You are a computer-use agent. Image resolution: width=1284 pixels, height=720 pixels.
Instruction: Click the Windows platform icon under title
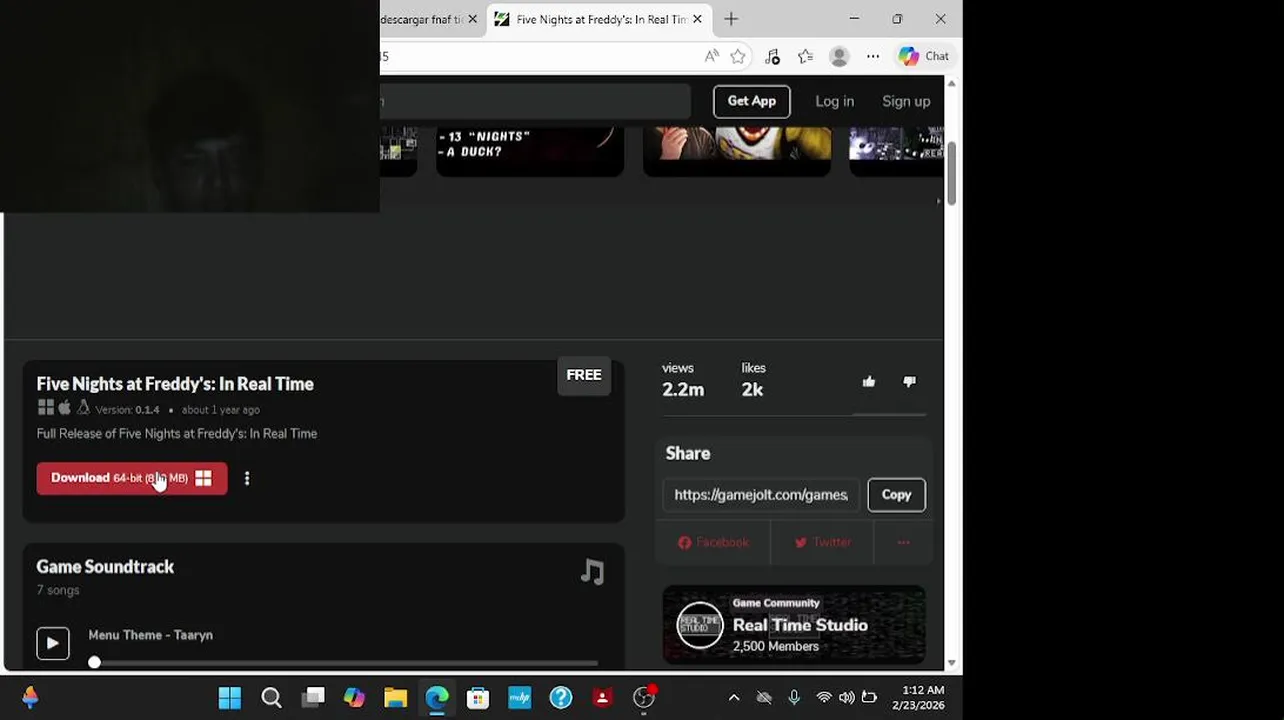(x=46, y=408)
